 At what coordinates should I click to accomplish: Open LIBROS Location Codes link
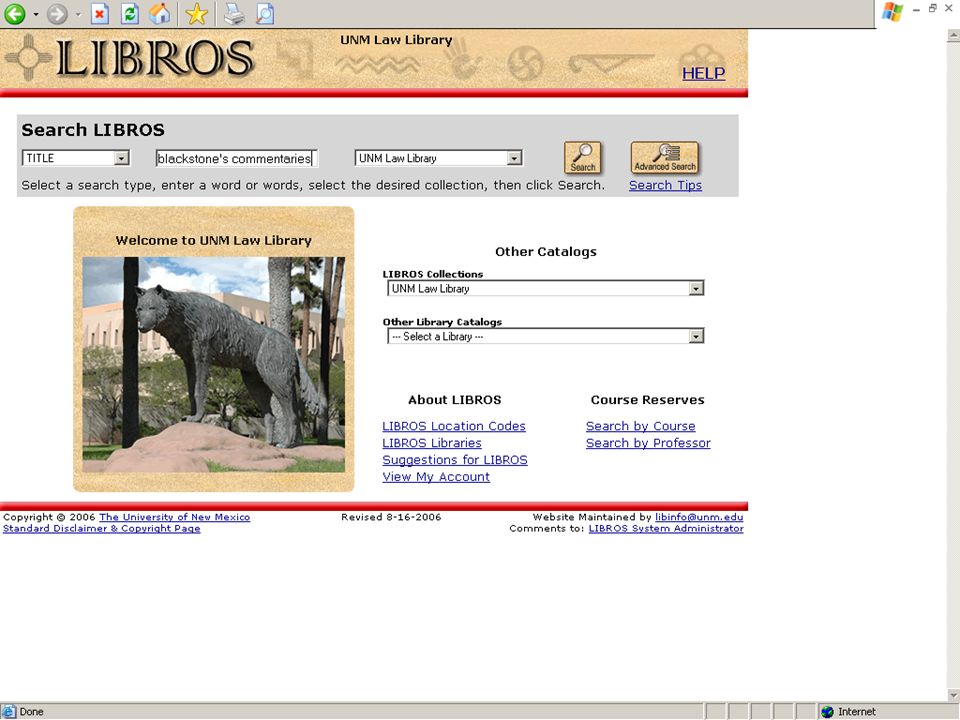click(x=454, y=426)
